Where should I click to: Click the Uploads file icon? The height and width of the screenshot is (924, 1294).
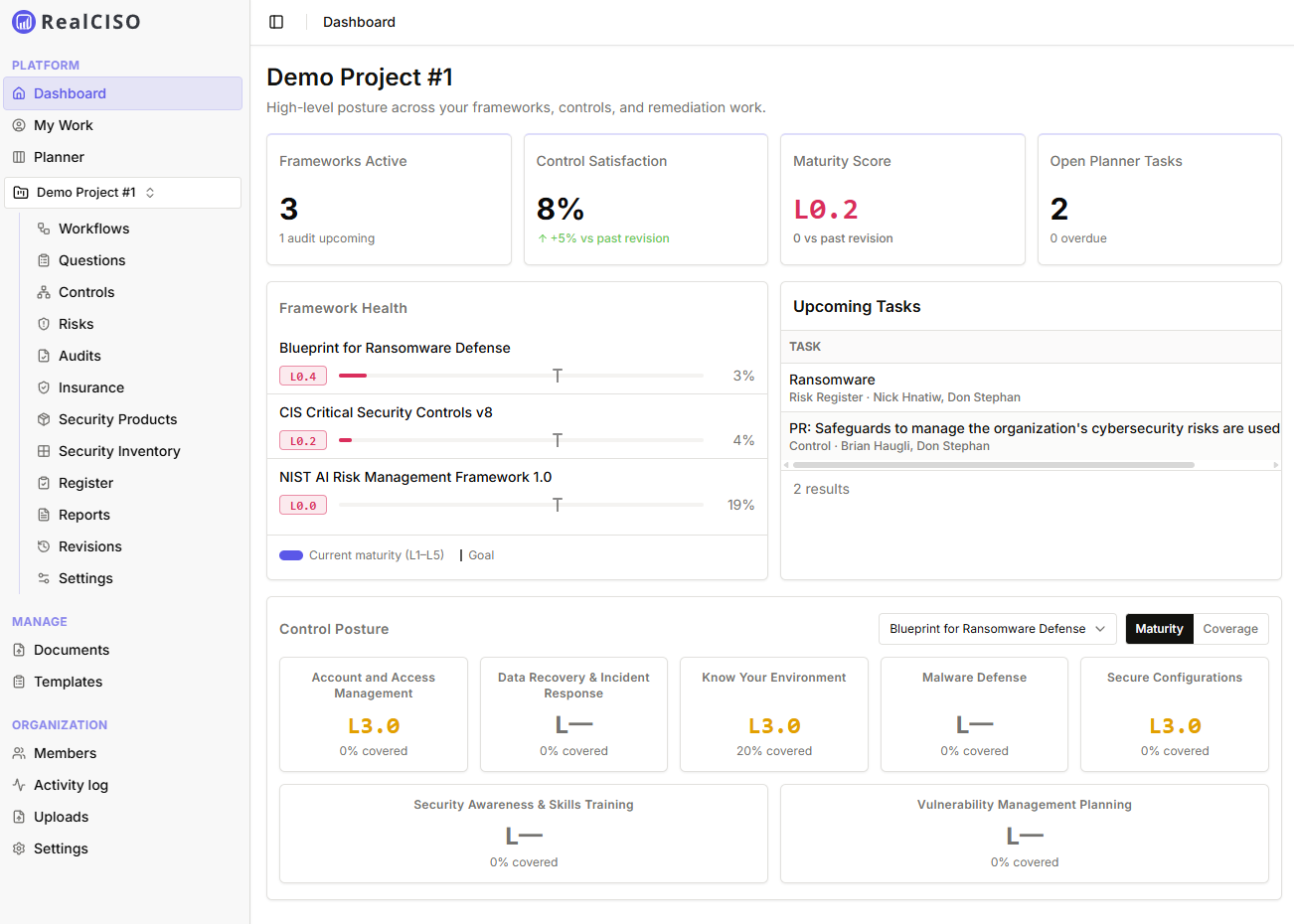[19, 817]
